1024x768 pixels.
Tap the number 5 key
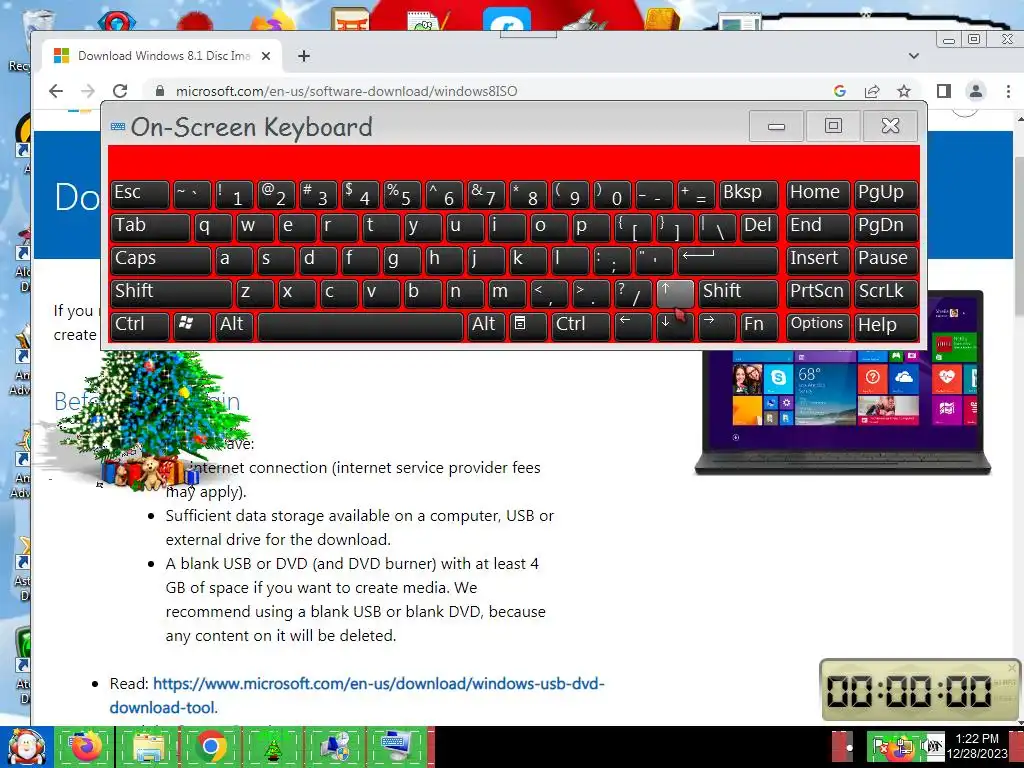tap(402, 195)
